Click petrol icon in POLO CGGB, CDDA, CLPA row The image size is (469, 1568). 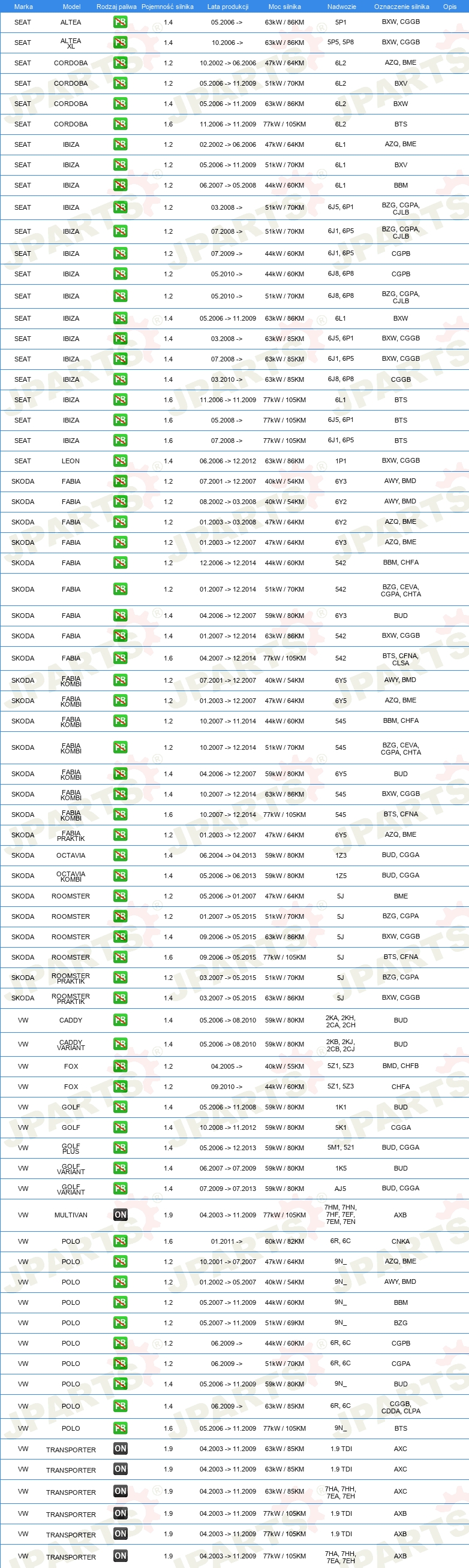click(120, 1407)
